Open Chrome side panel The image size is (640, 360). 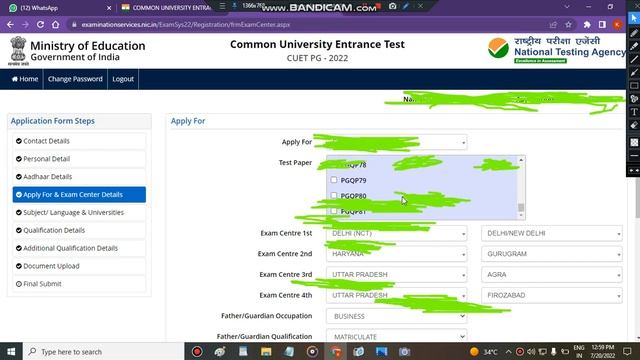pyautogui.click(x=602, y=24)
